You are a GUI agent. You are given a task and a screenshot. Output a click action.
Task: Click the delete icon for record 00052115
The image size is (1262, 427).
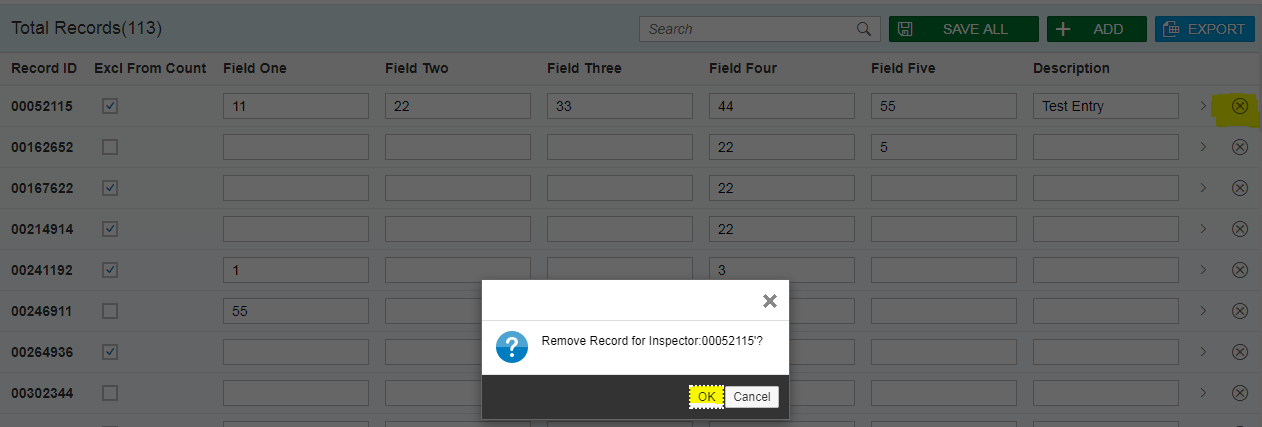tap(1240, 106)
